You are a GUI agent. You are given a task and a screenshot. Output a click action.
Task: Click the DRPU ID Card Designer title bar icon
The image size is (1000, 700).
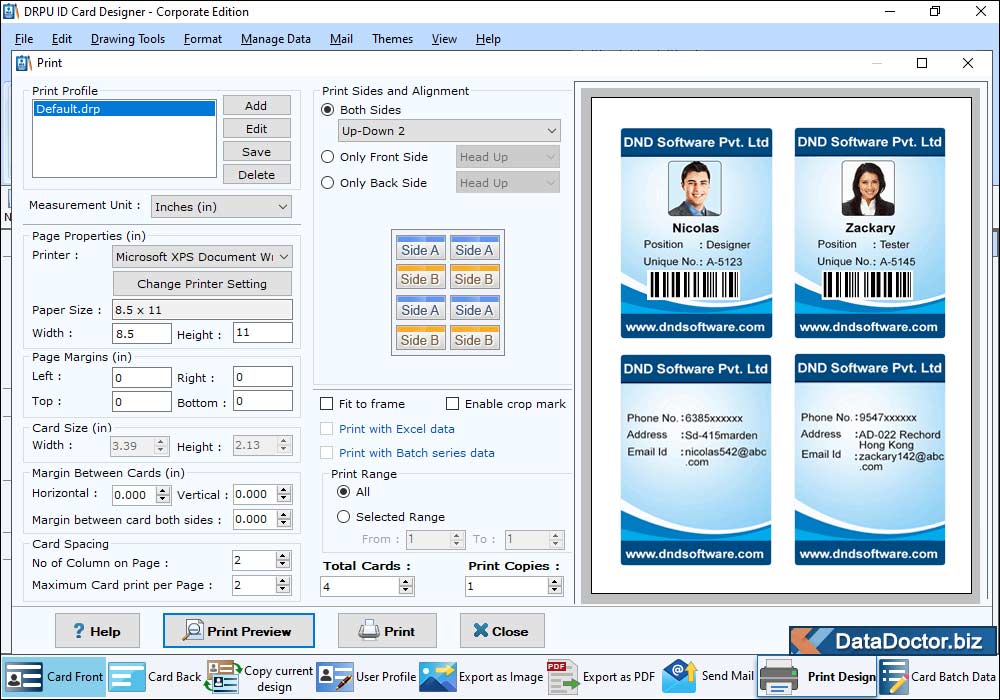[x=11, y=11]
